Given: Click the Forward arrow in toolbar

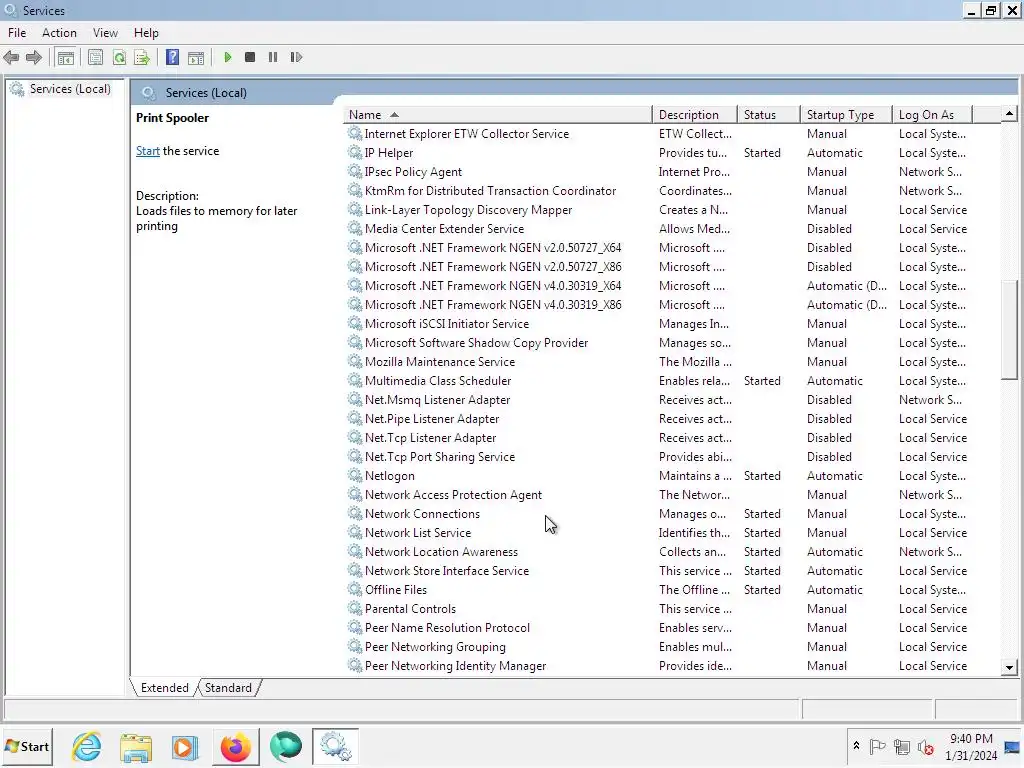Looking at the screenshot, I should 34,57.
